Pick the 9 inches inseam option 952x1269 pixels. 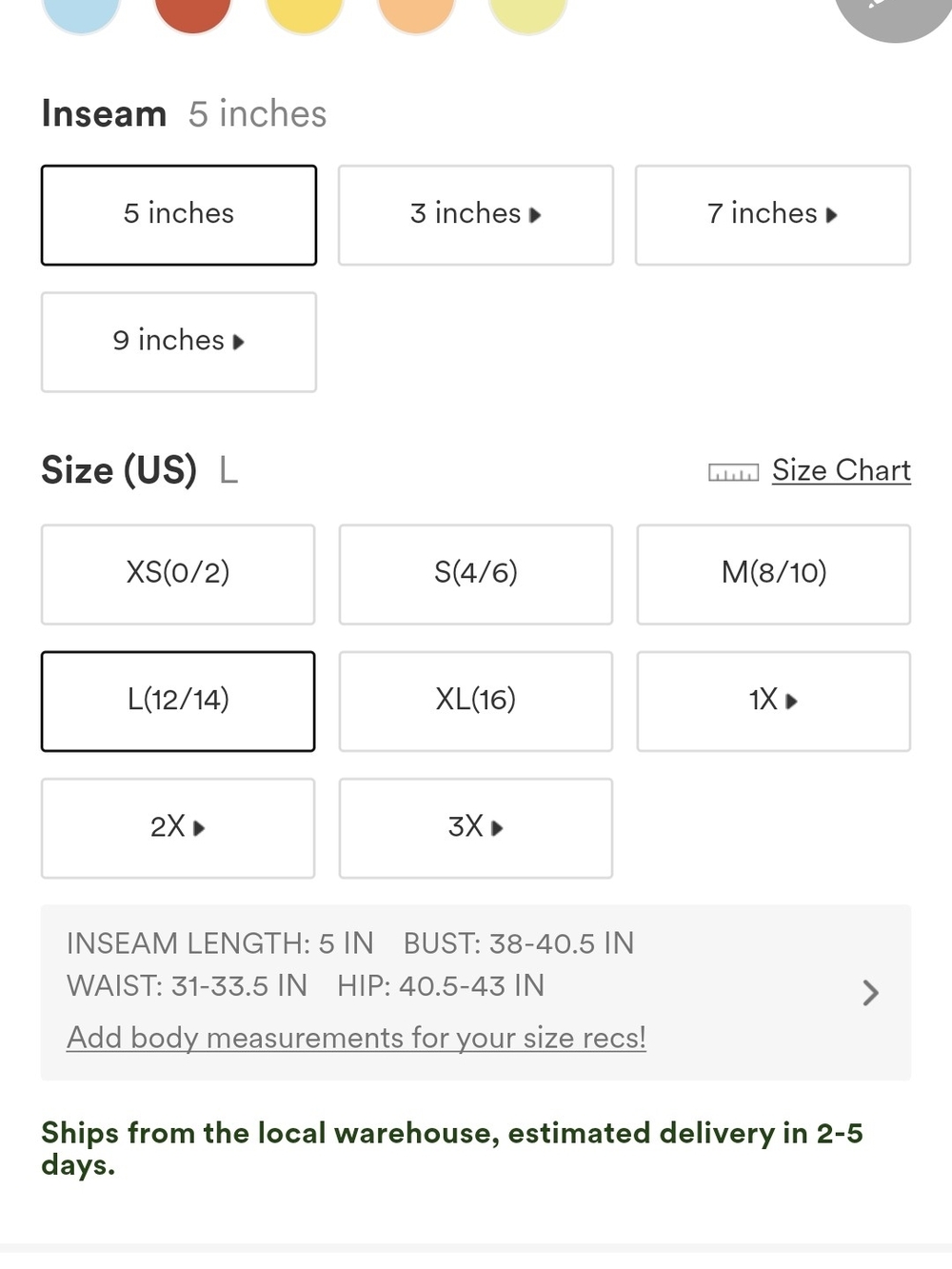click(179, 342)
